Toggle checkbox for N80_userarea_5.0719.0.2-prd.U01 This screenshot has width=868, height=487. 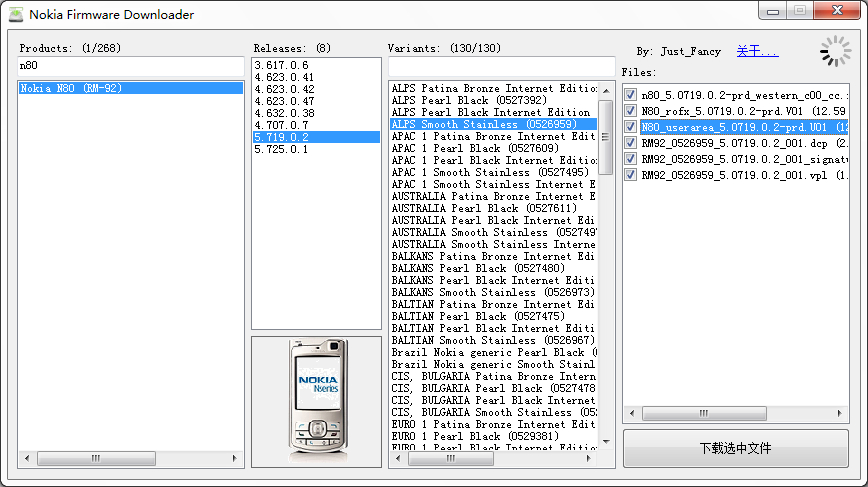coord(630,127)
